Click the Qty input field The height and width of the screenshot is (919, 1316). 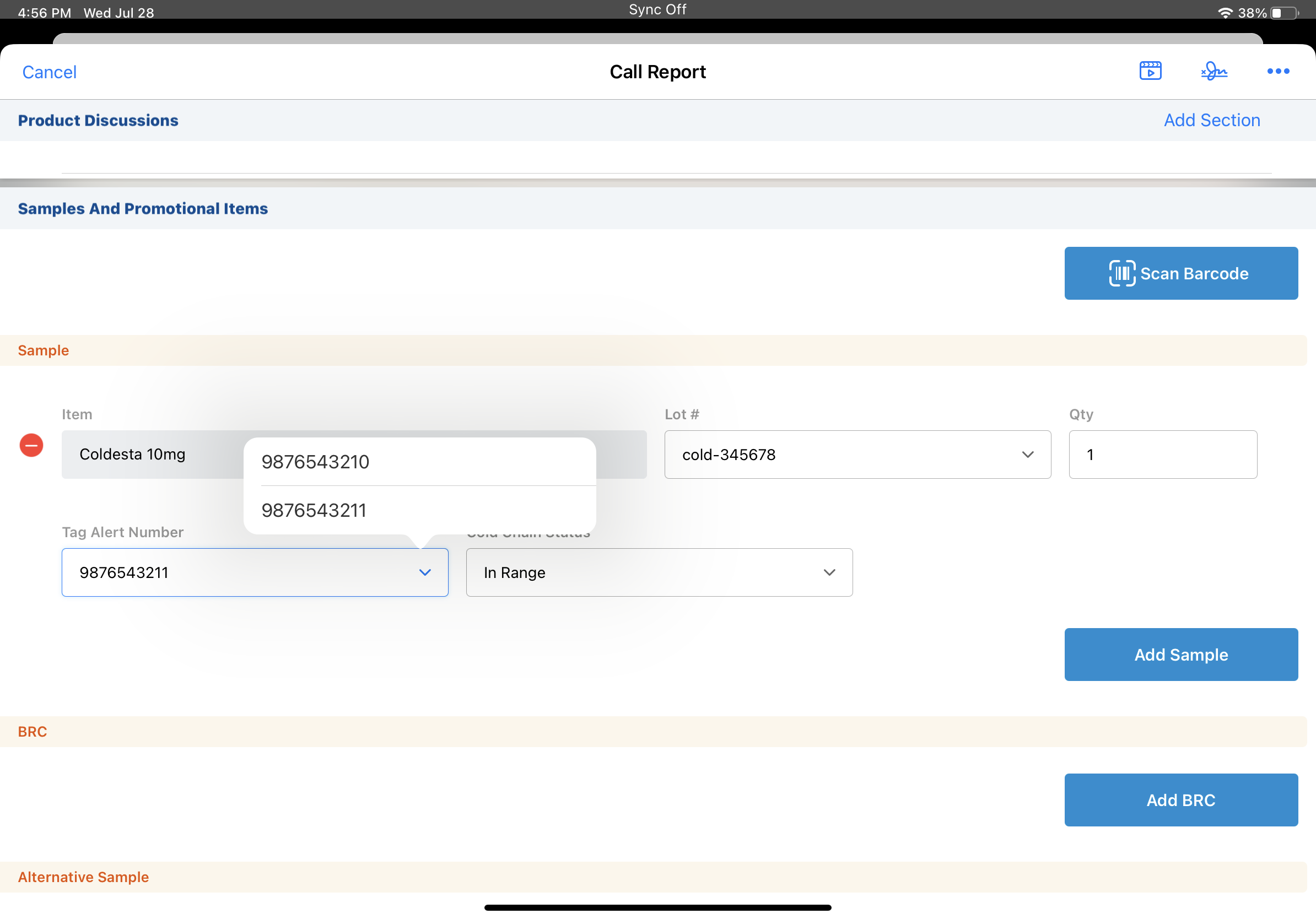1162,455
